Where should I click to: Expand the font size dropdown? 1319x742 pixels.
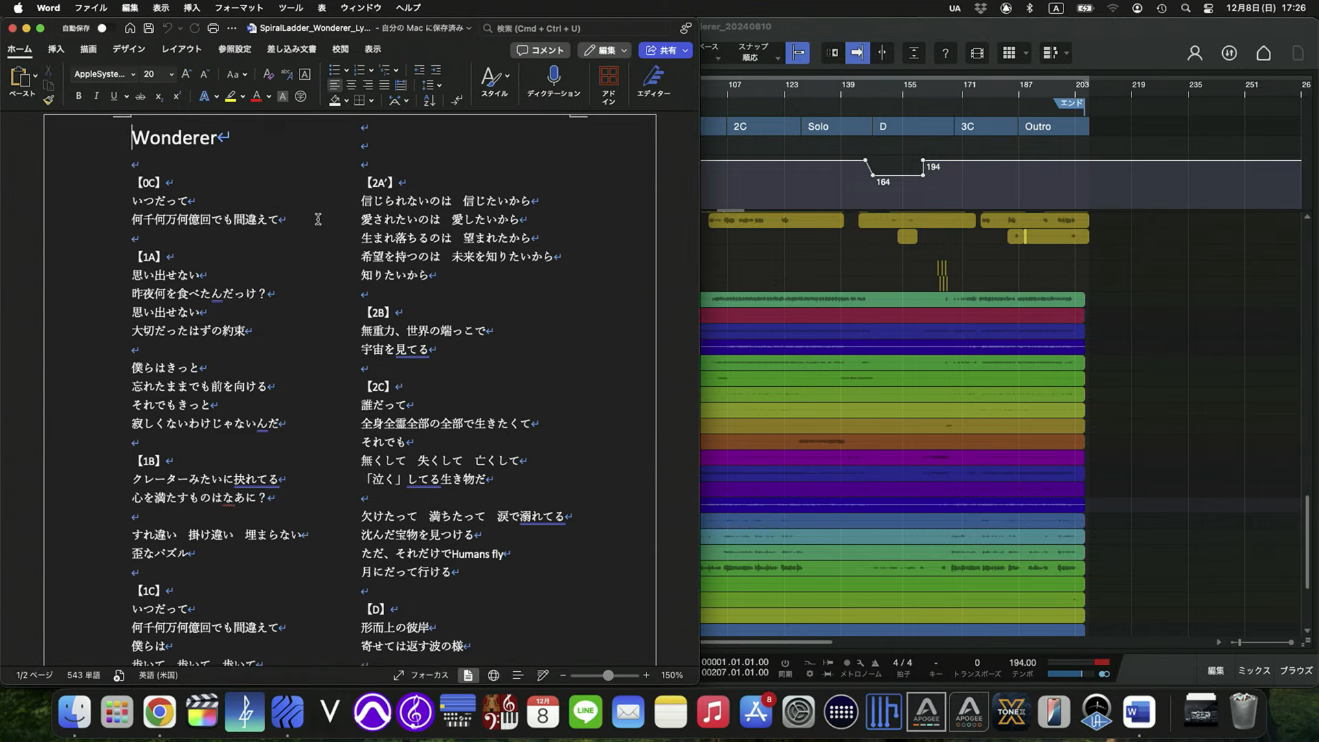[x=171, y=74]
